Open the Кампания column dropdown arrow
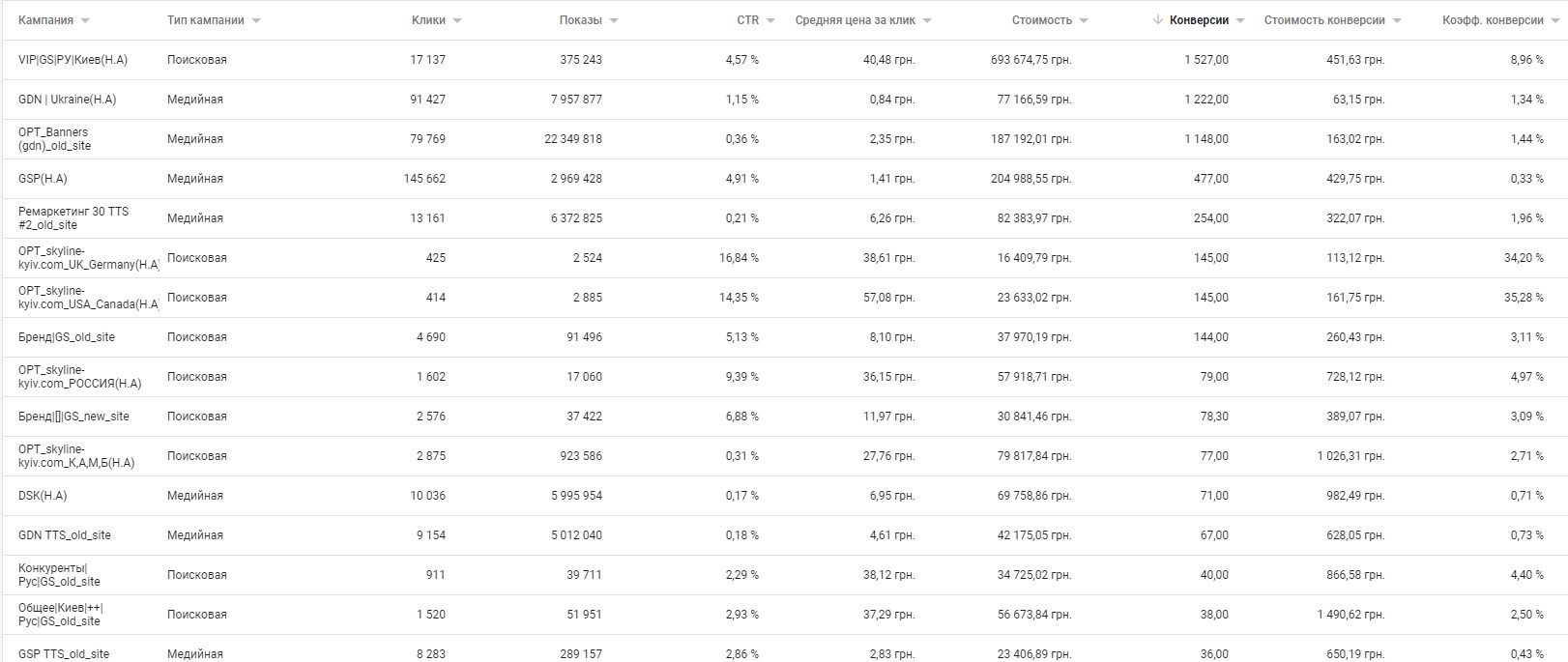Screen dimensions: 1568x662 tap(85, 21)
